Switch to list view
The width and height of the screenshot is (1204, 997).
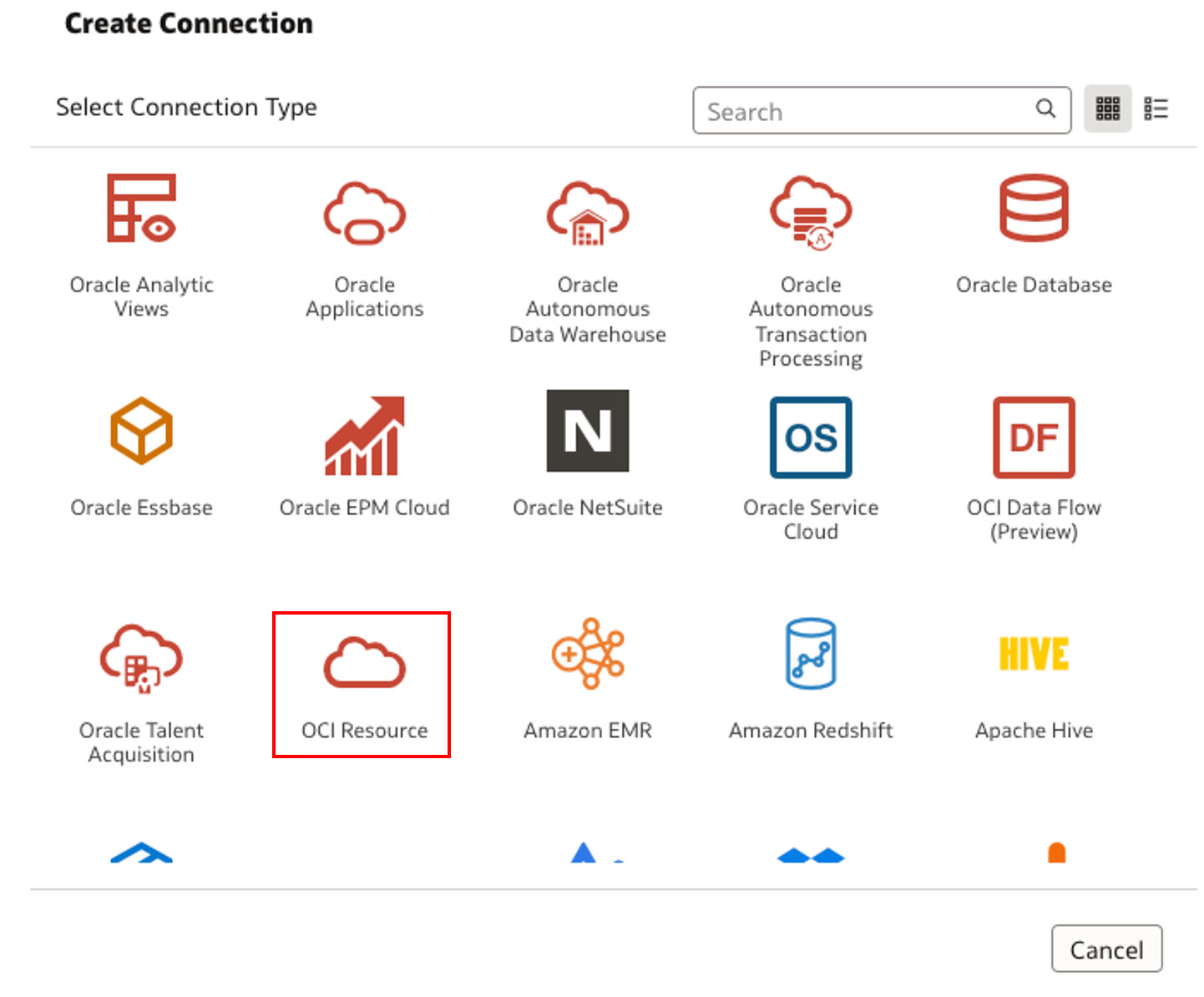pos(1156,109)
